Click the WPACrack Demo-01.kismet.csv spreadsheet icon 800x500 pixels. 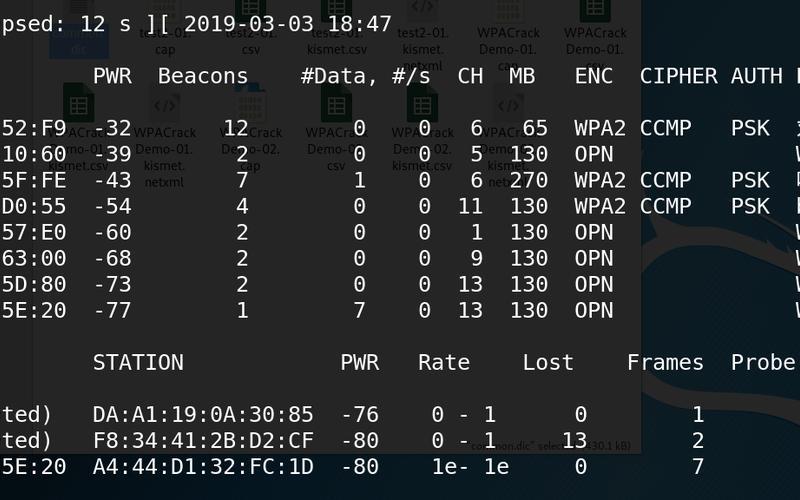pyautogui.click(x=79, y=128)
